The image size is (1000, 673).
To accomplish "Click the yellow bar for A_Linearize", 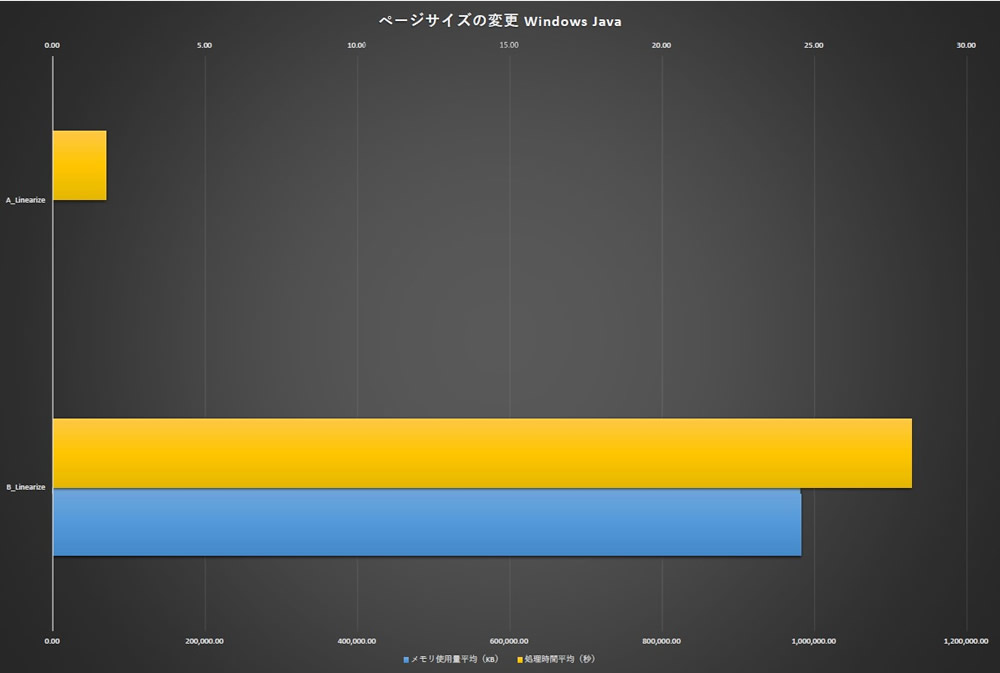I will pyautogui.click(x=79, y=165).
